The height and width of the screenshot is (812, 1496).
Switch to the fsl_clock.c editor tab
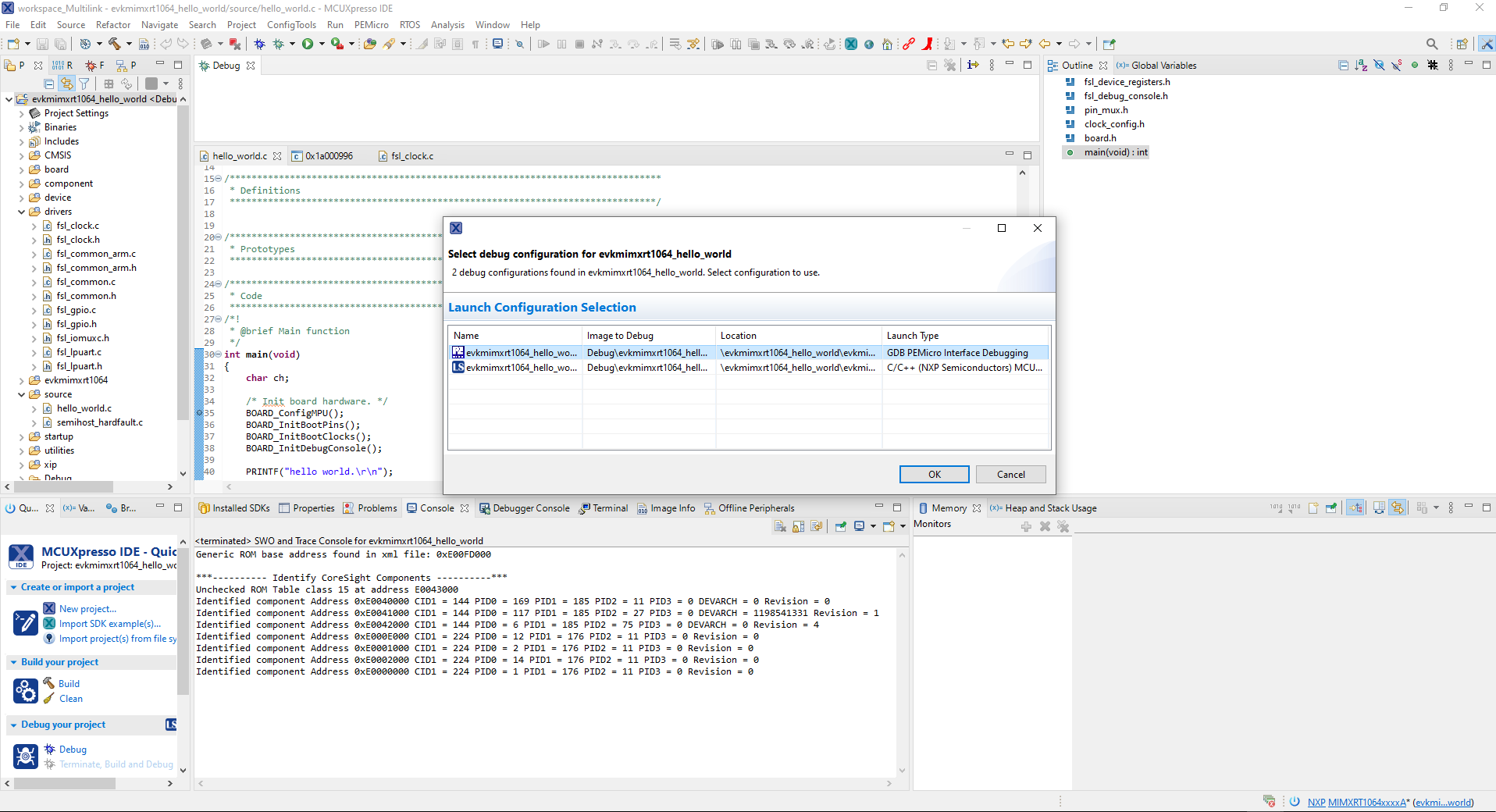coord(411,155)
